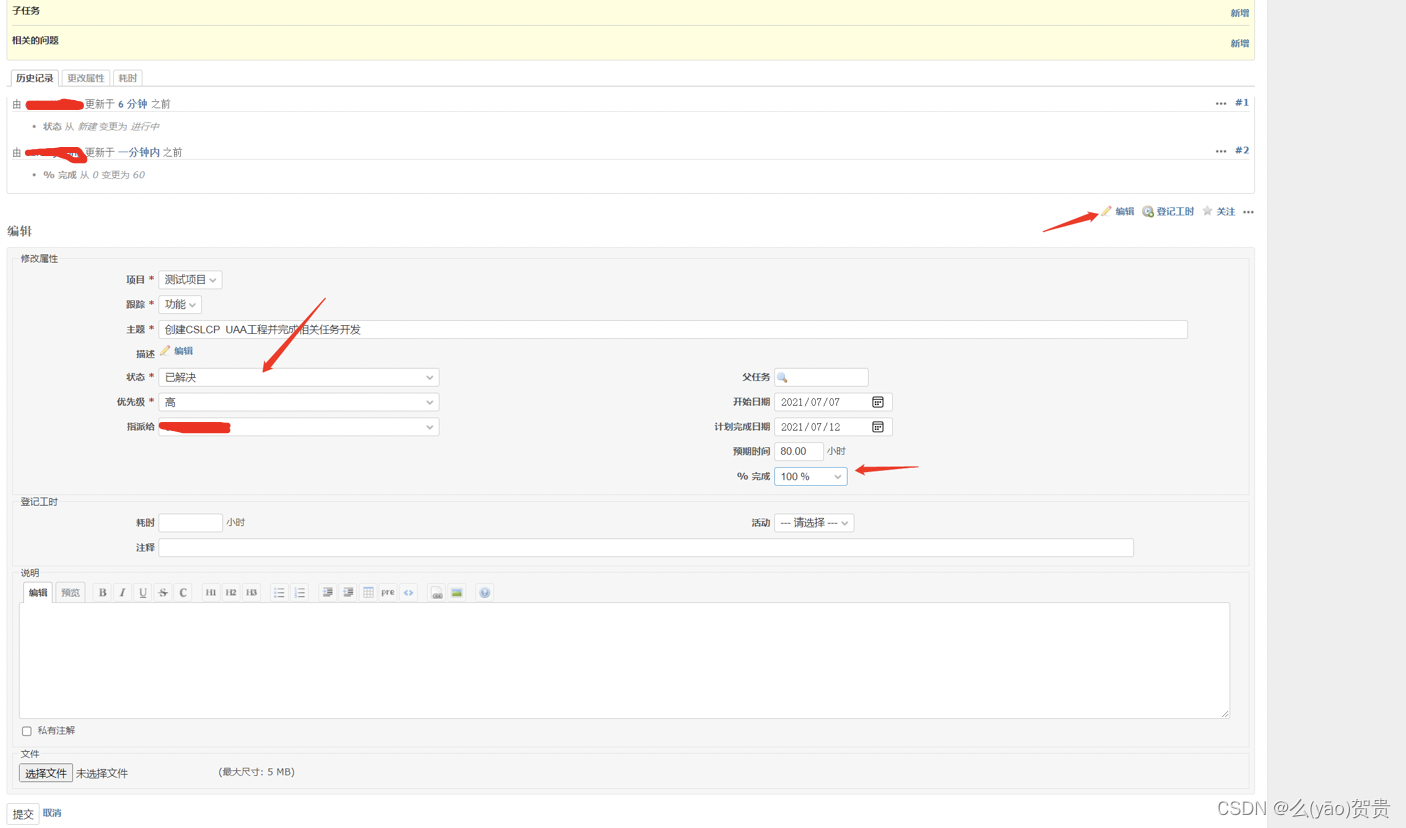The width and height of the screenshot is (1406, 828).
Task: Apply strikethrough formatting in editor toolbar
Action: click(x=163, y=593)
